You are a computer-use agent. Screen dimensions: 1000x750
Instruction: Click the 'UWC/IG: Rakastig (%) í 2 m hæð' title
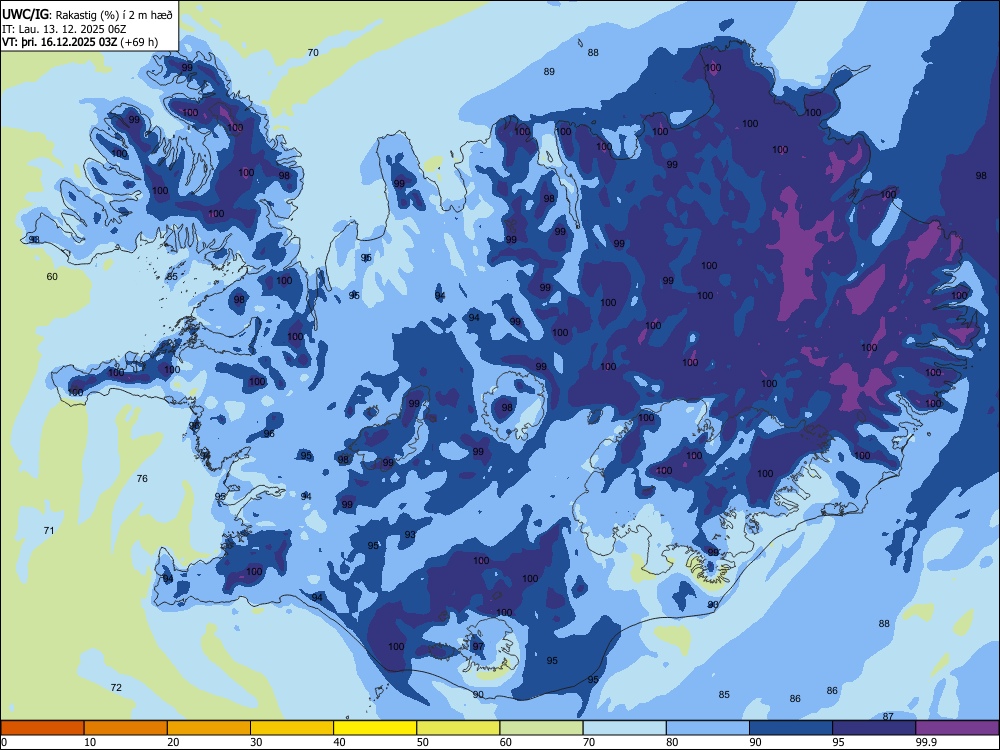click(x=87, y=15)
